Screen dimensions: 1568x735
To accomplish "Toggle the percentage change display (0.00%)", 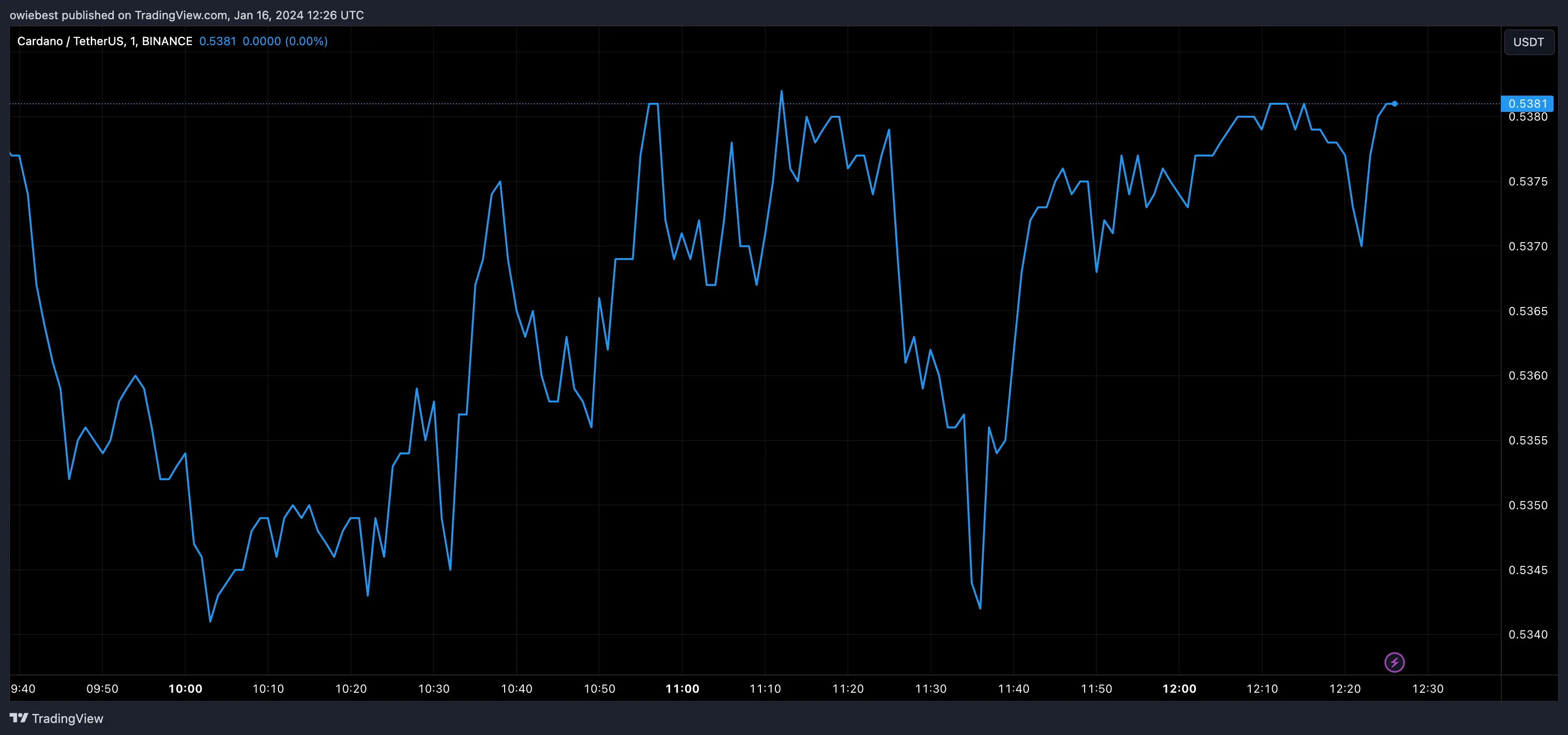I will point(307,41).
